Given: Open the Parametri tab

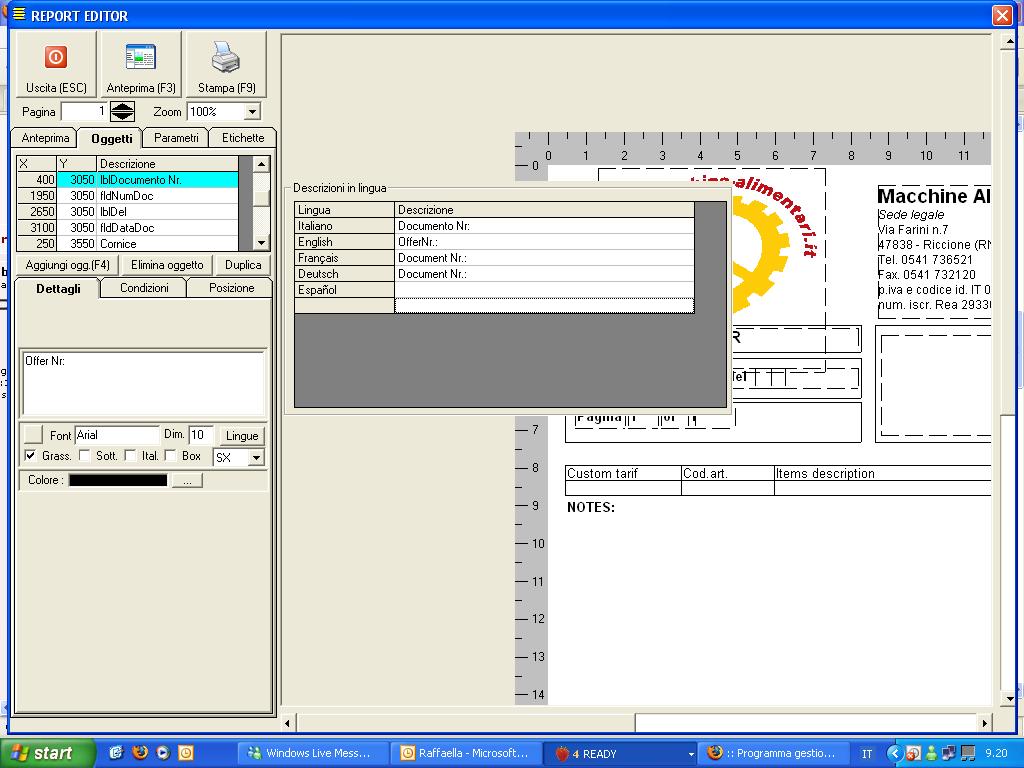Looking at the screenshot, I should coord(176,138).
